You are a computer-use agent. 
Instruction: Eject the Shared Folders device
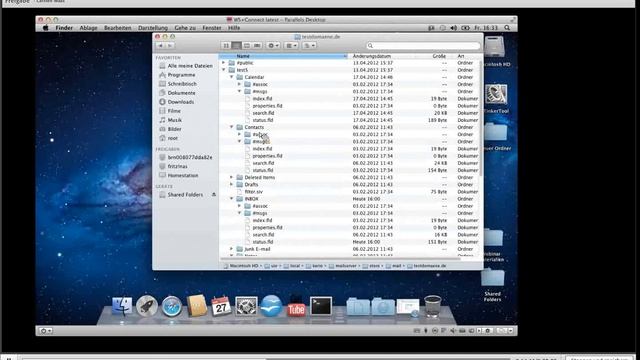tap(213, 195)
